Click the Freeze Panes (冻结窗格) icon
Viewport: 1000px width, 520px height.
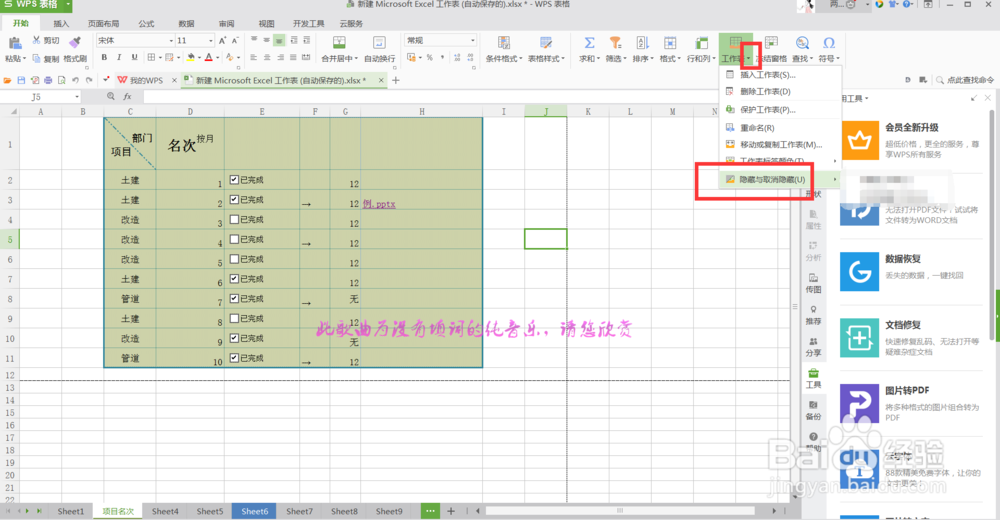(x=772, y=43)
